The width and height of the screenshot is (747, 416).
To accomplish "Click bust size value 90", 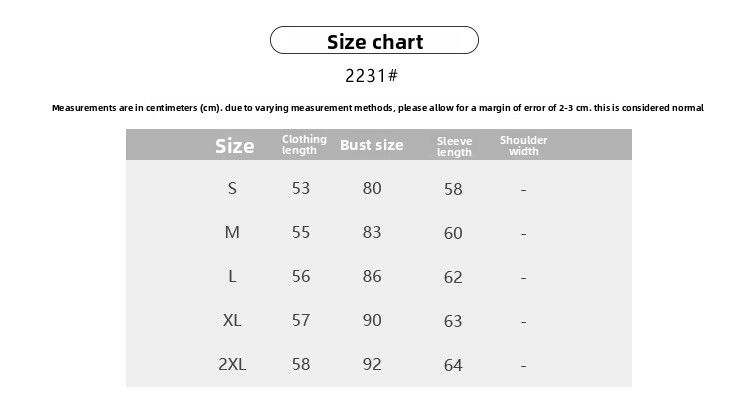I will pyautogui.click(x=372, y=321).
